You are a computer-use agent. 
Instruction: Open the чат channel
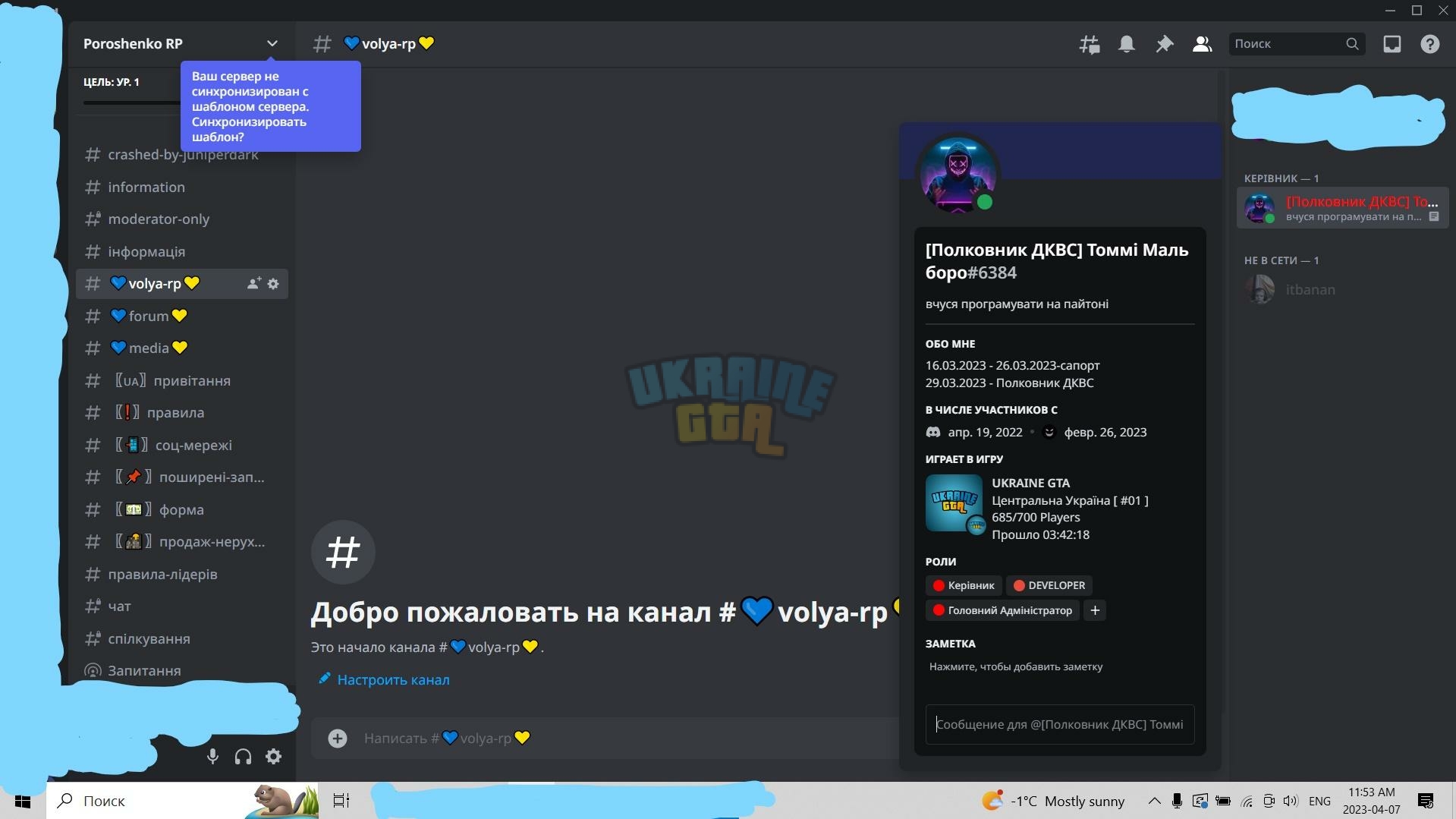point(182,606)
